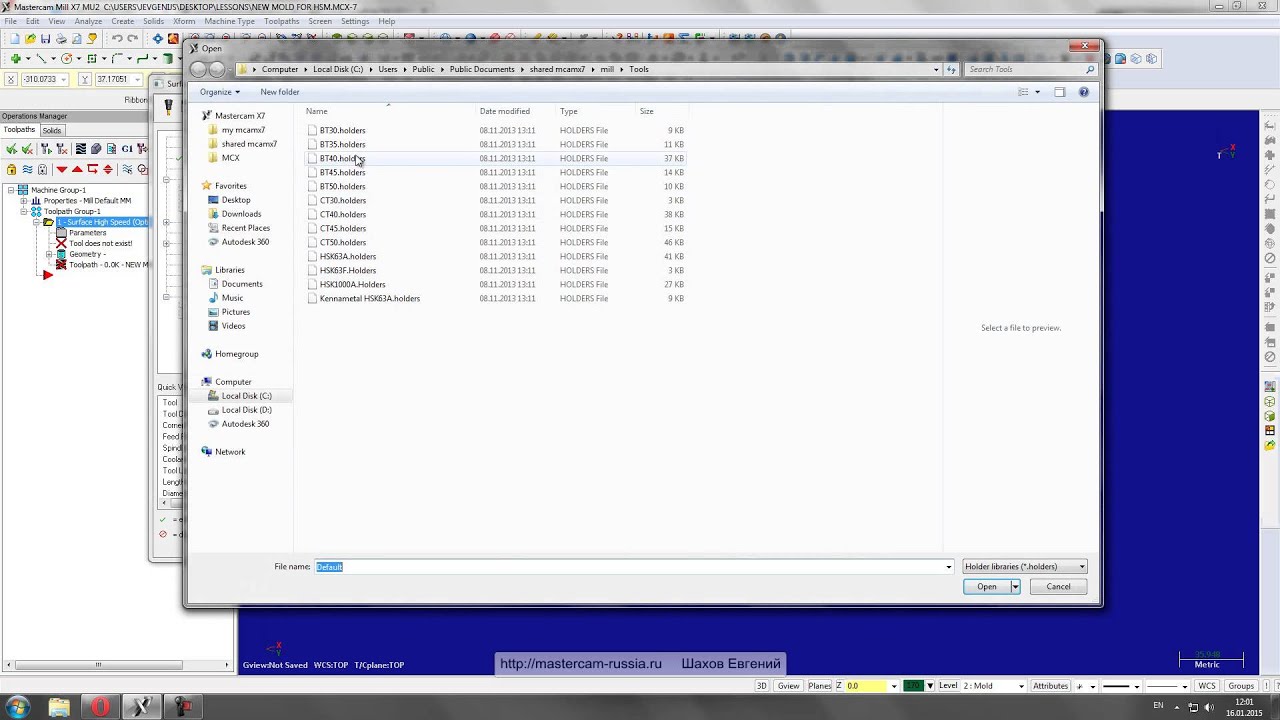Click the Open button split dropdown arrow
Viewport: 1280px width, 720px height.
point(1015,587)
